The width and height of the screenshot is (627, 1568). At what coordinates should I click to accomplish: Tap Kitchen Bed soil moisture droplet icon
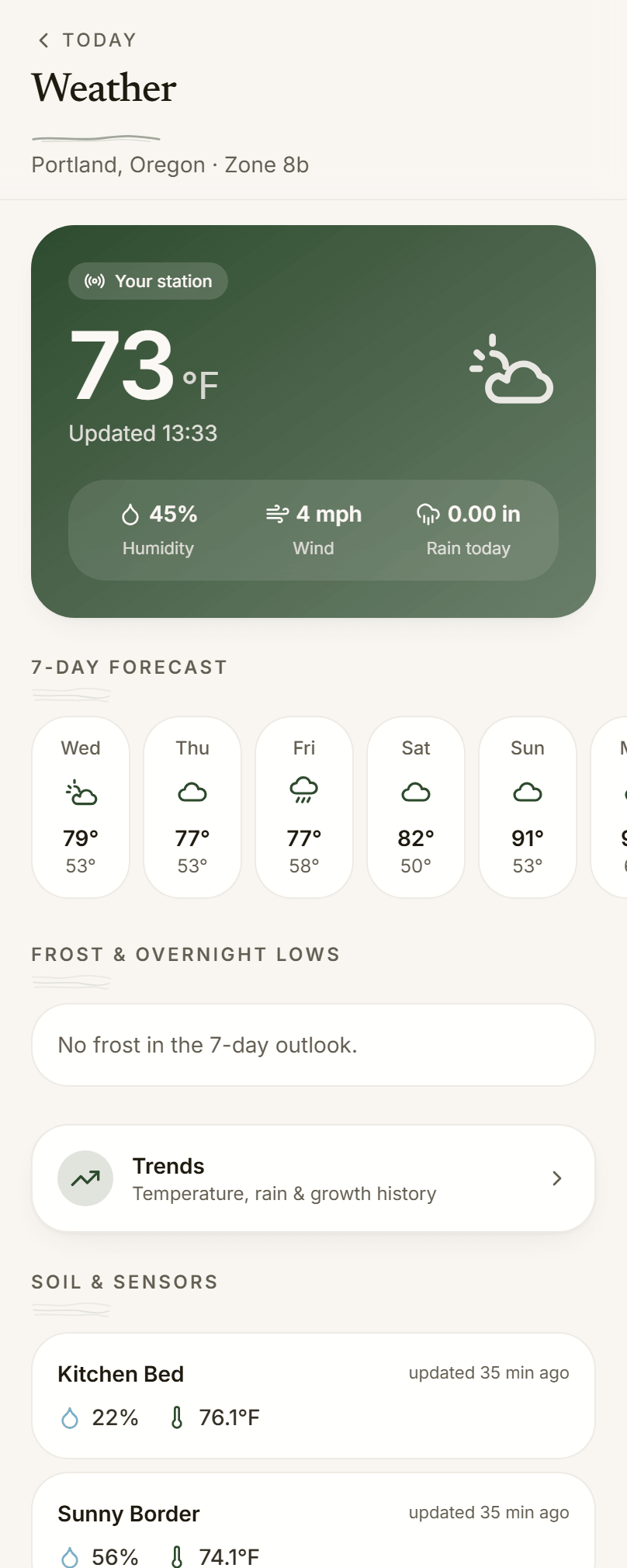pyautogui.click(x=70, y=1418)
